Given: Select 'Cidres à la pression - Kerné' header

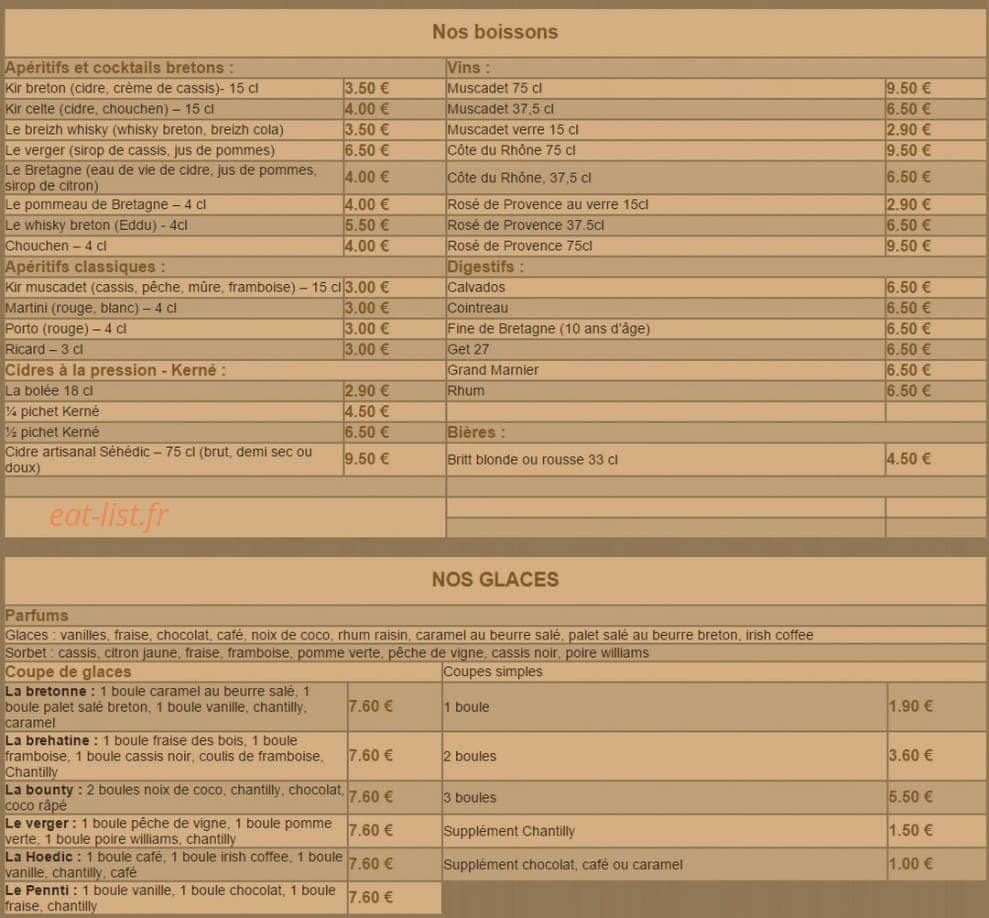Looking at the screenshot, I should [115, 370].
